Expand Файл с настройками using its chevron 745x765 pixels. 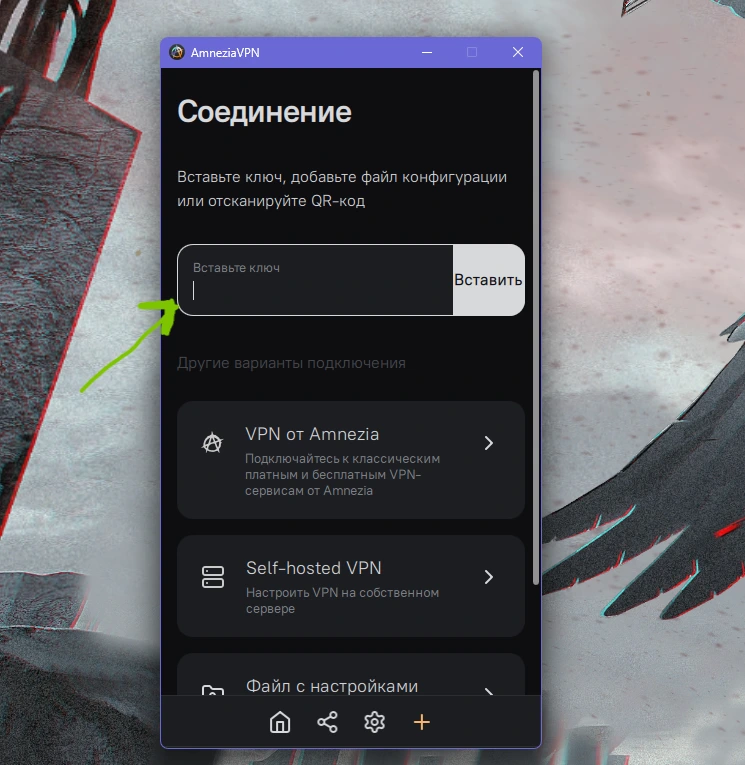point(488,691)
